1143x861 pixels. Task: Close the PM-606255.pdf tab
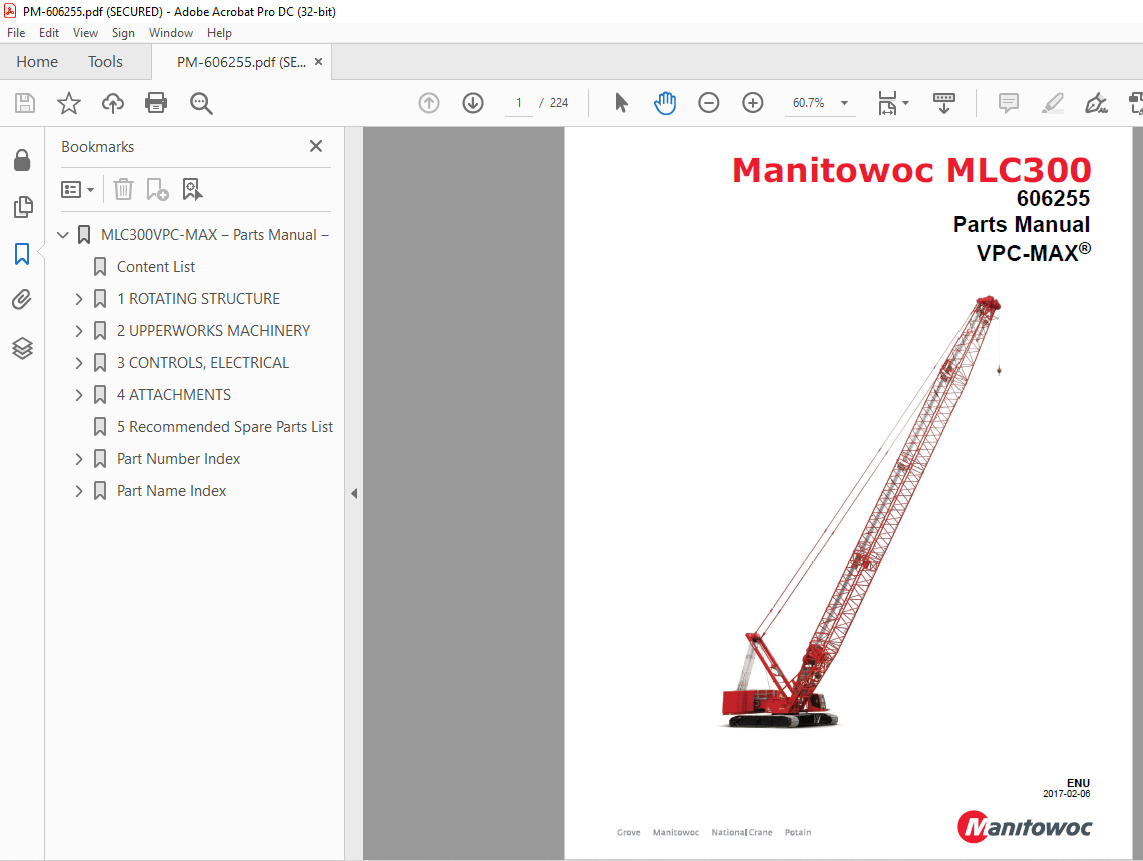pyautogui.click(x=319, y=62)
